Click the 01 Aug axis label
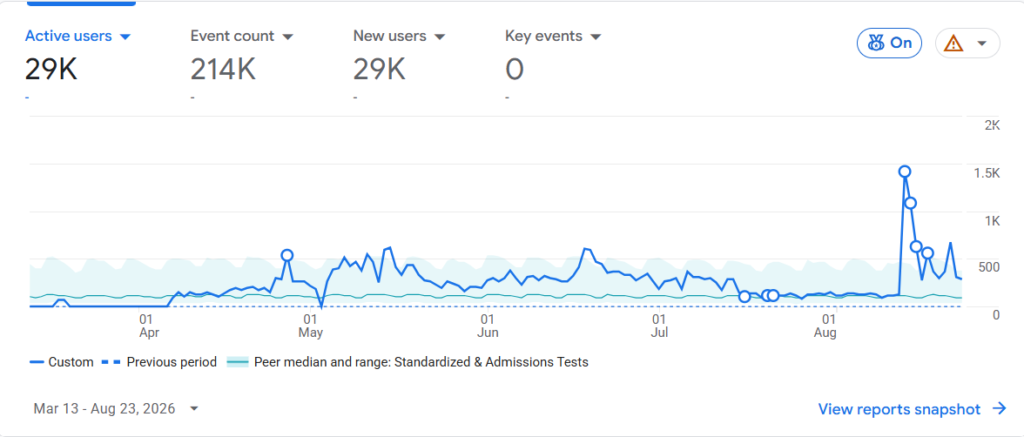1024x437 pixels. tap(827, 326)
